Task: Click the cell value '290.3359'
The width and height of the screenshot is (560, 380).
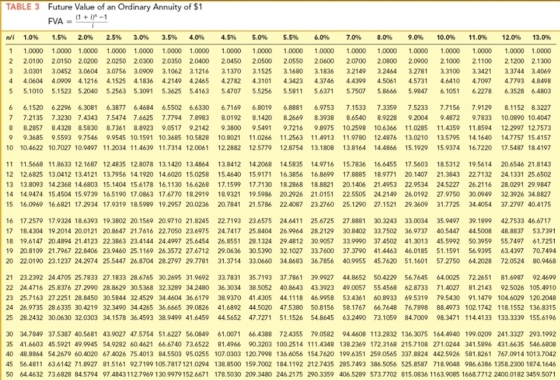Action: pos(321,375)
